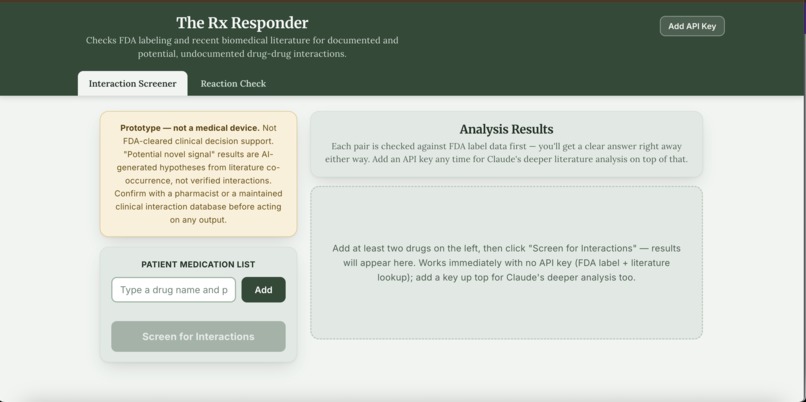Select the Interaction Screener tab
The image size is (806, 402).
(133, 84)
